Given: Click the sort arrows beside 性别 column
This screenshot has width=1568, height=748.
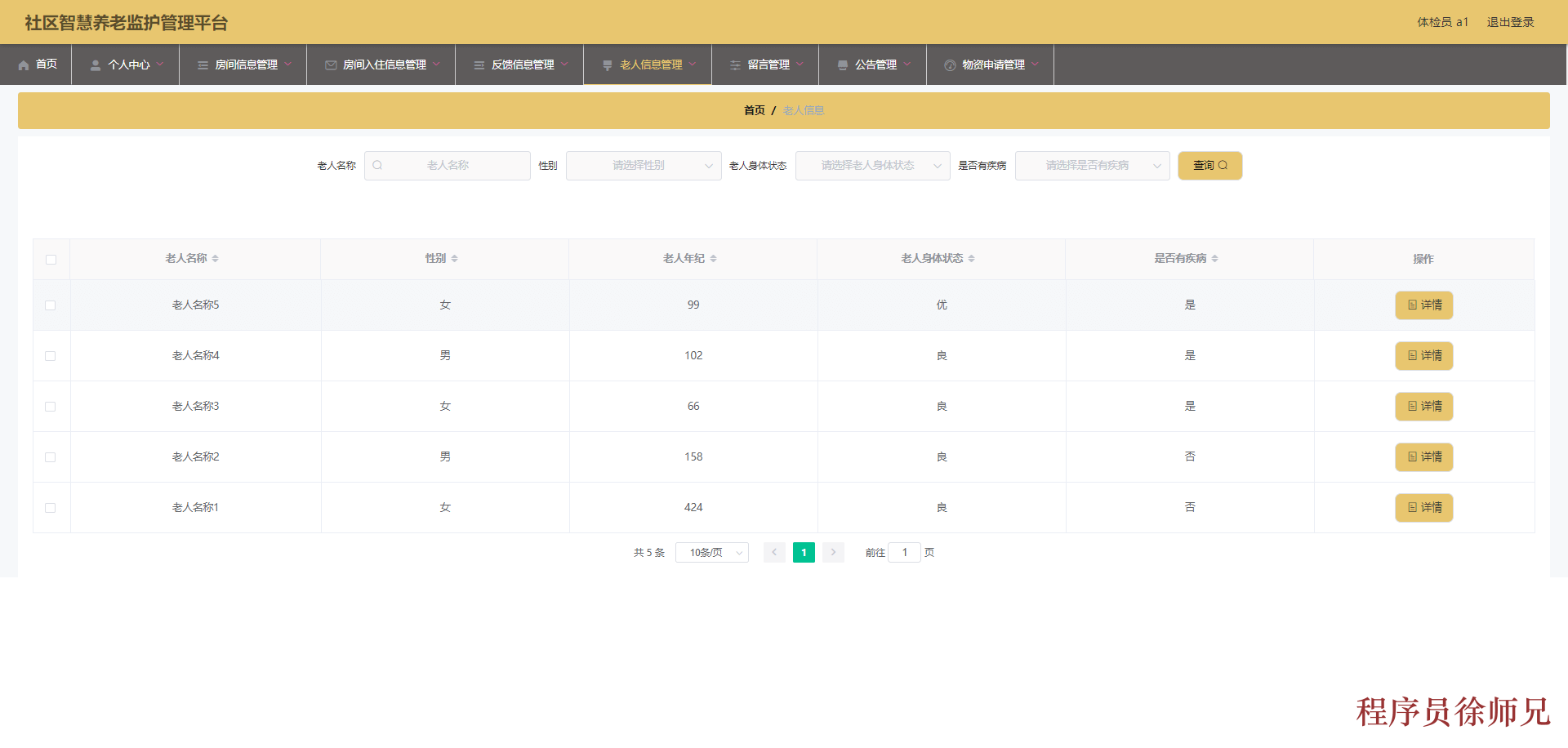Looking at the screenshot, I should 456,258.
